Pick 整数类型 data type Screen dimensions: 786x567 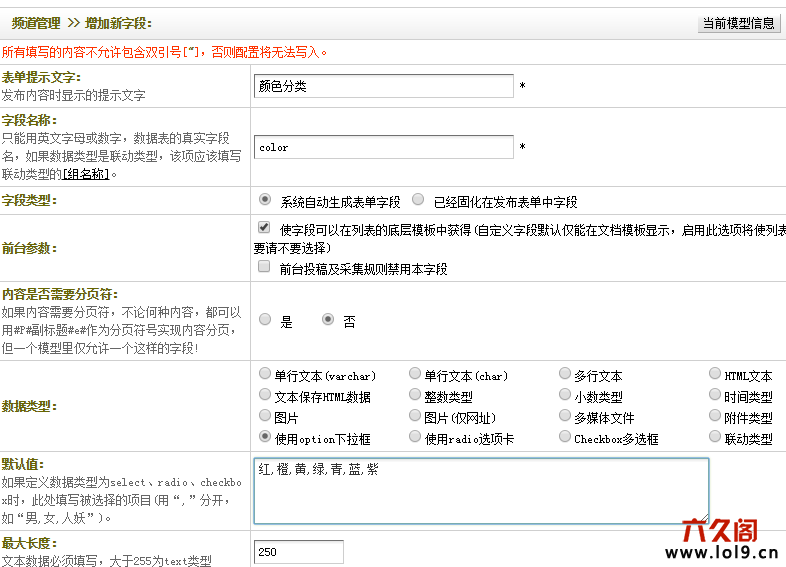coord(415,395)
